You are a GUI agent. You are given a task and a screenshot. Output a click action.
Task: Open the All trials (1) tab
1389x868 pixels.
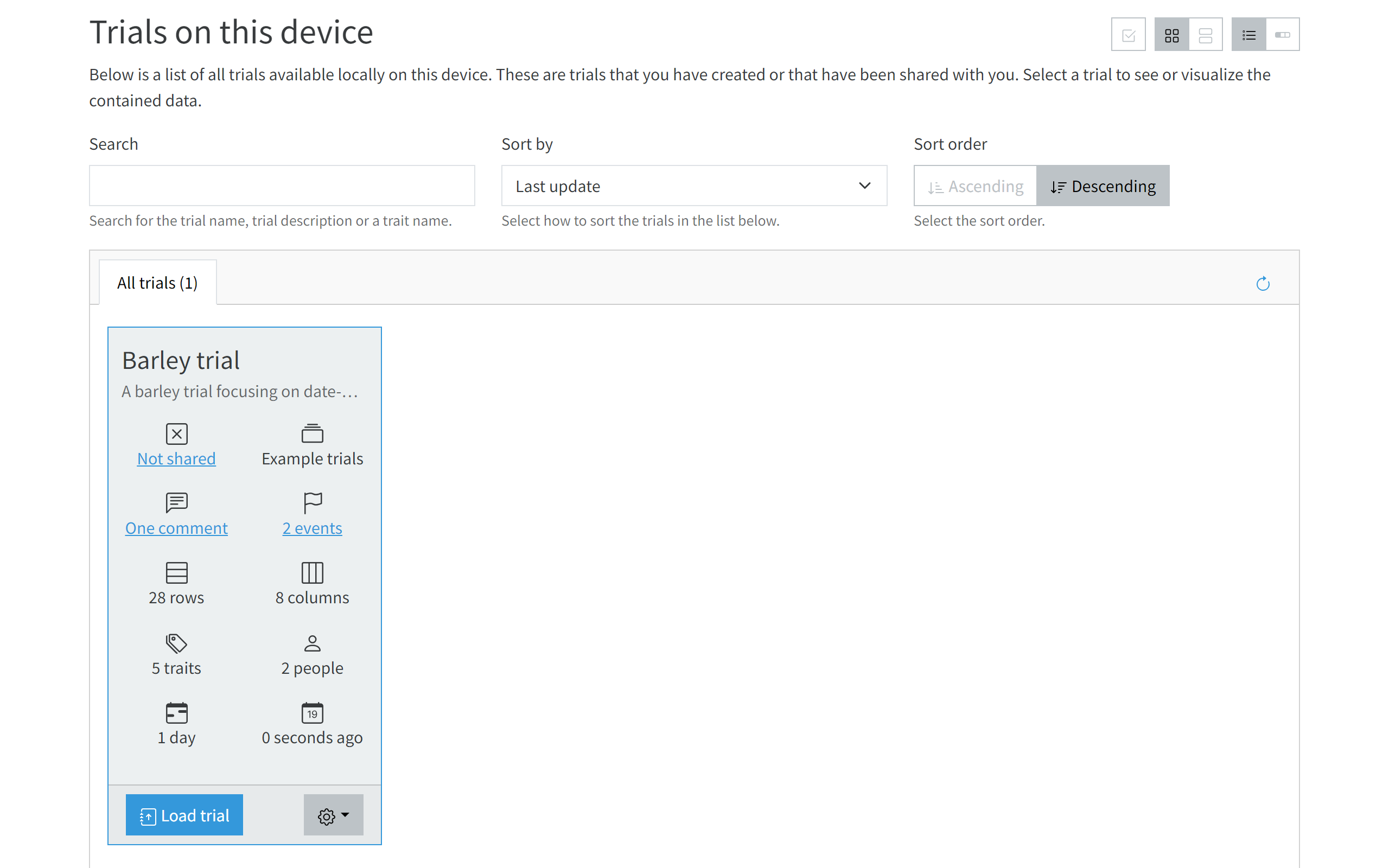pos(157,283)
